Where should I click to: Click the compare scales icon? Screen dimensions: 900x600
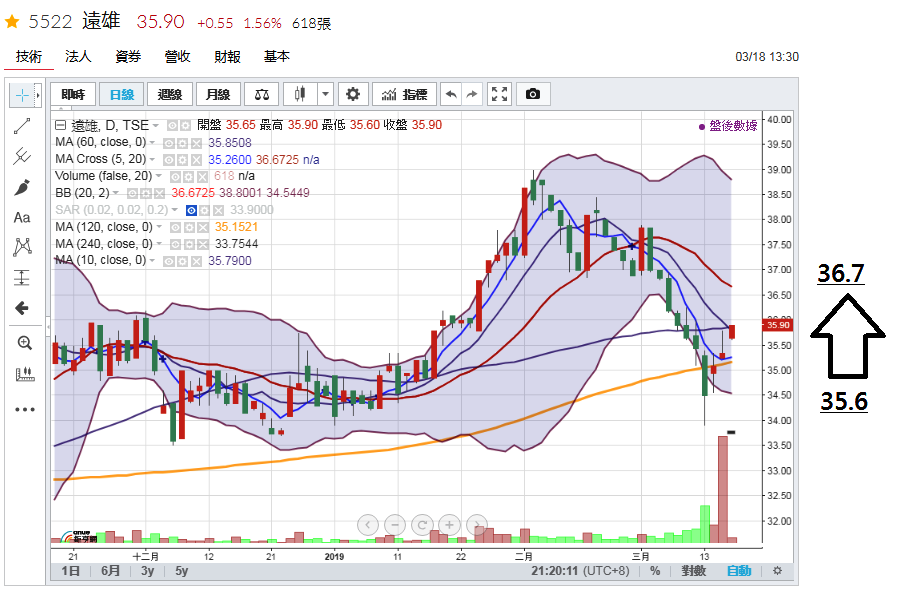(262, 94)
